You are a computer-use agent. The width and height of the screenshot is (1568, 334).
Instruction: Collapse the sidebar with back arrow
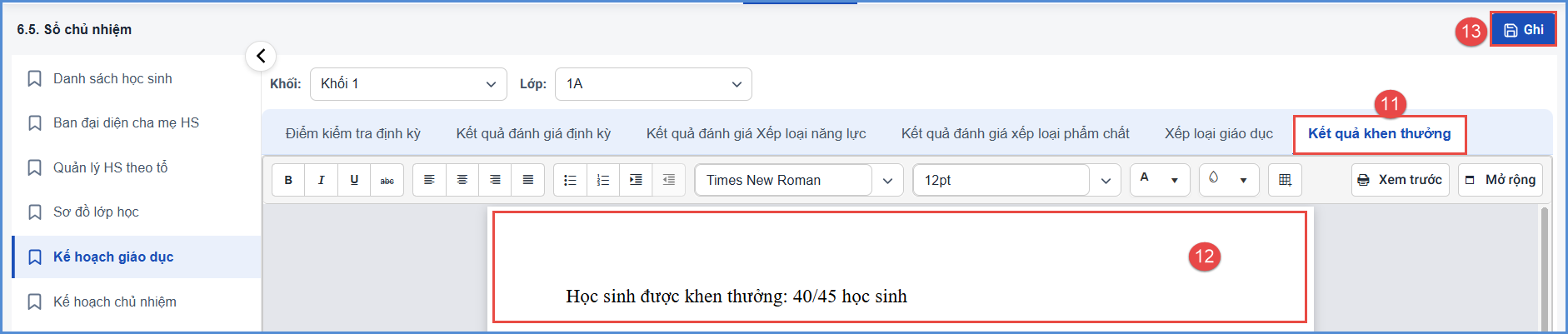pyautogui.click(x=261, y=56)
